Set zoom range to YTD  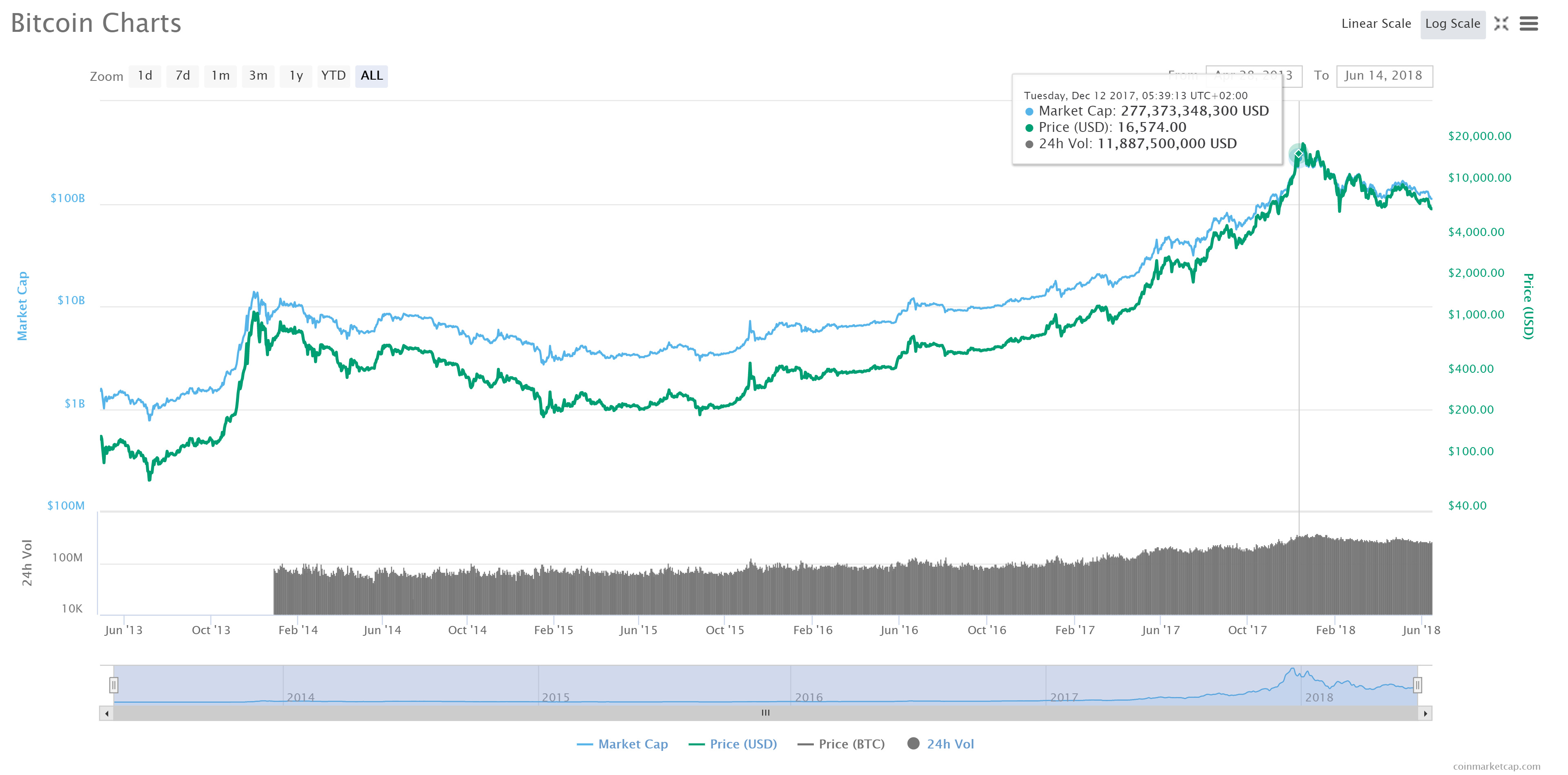(334, 76)
